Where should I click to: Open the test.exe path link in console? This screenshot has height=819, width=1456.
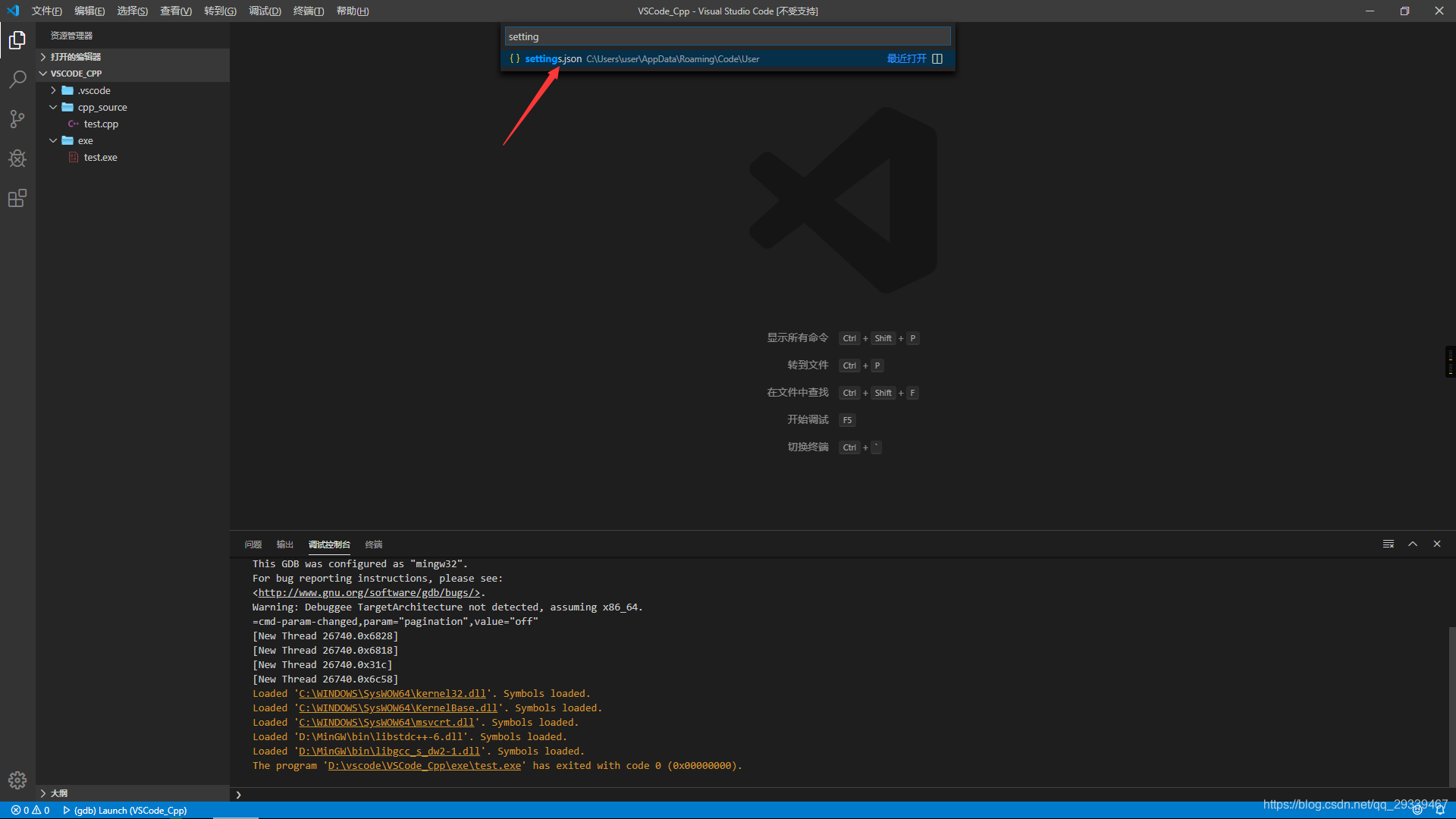tap(425, 766)
